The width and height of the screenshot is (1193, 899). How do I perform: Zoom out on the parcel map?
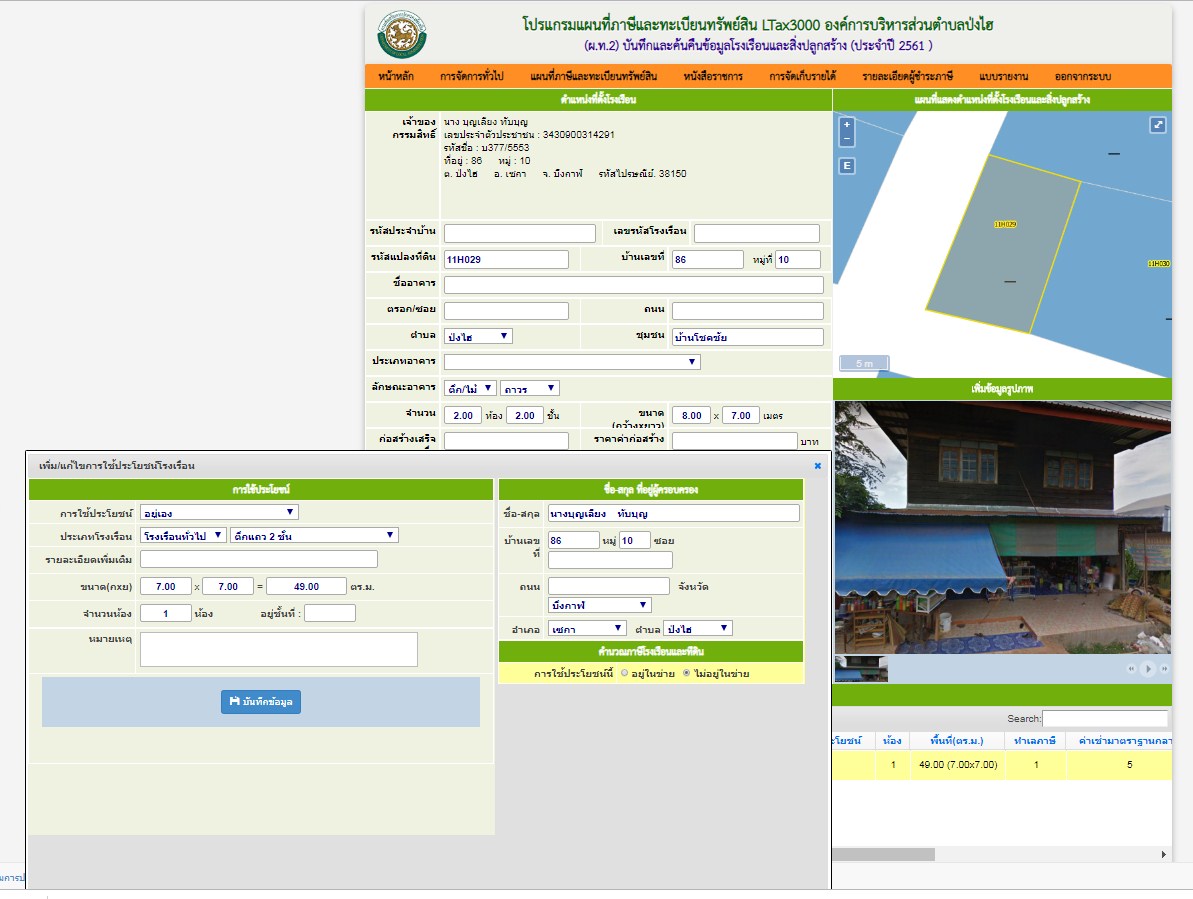tap(847, 139)
